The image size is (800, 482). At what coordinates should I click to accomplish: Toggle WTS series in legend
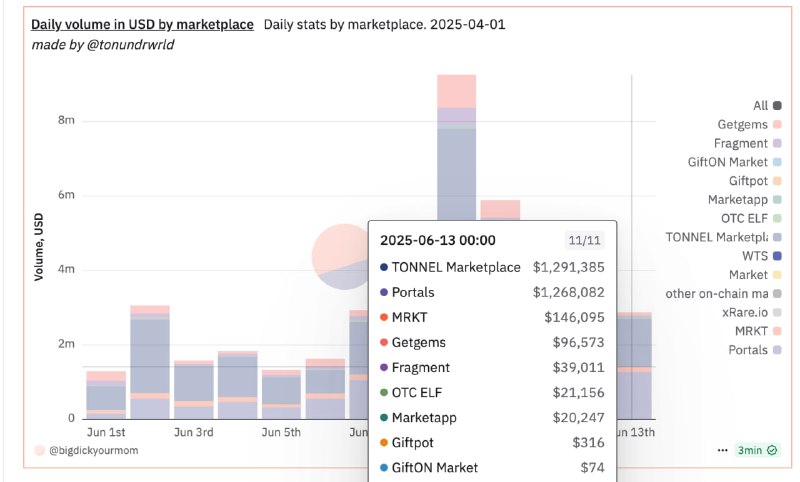pos(761,256)
